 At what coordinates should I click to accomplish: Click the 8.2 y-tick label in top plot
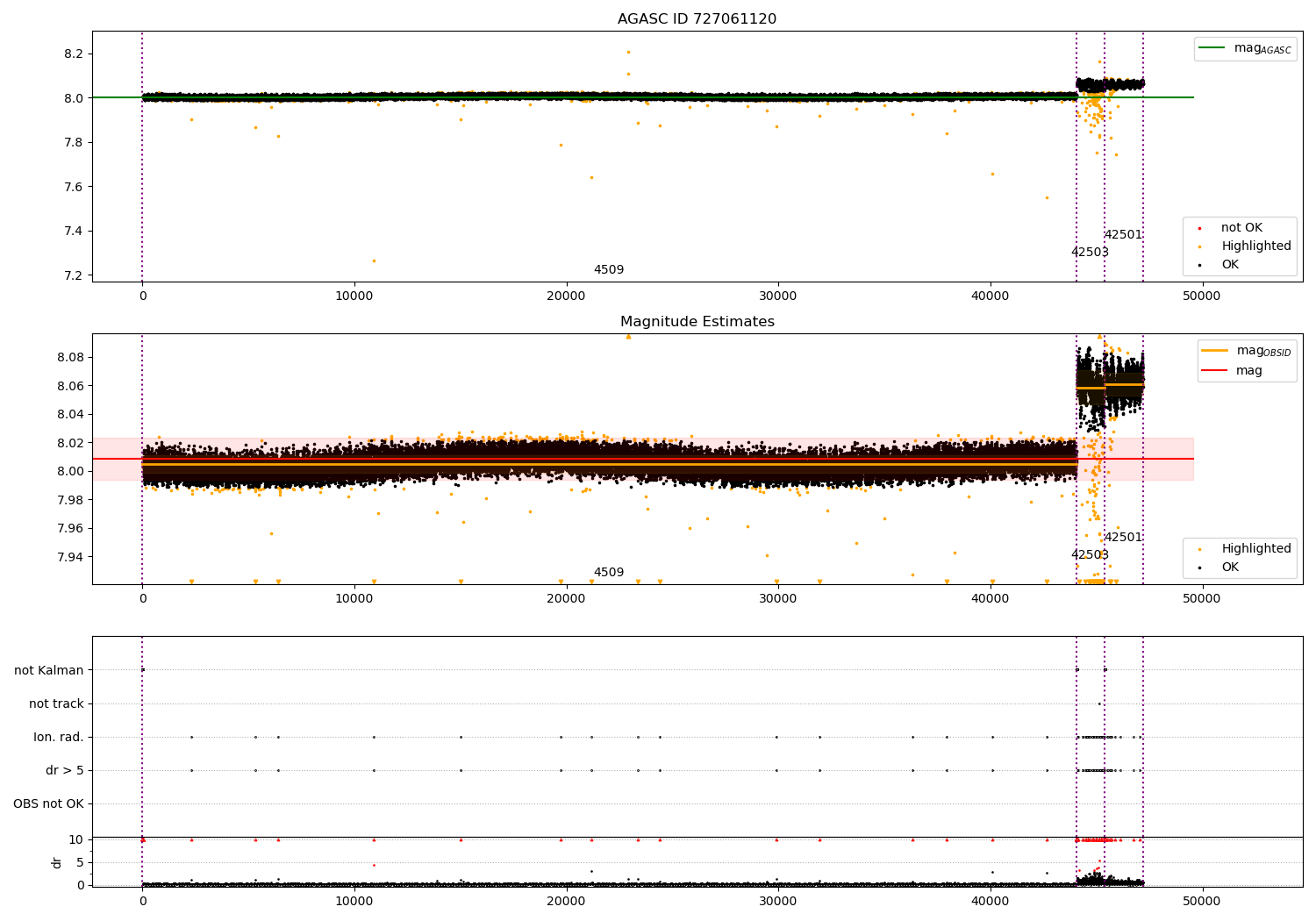74,54
